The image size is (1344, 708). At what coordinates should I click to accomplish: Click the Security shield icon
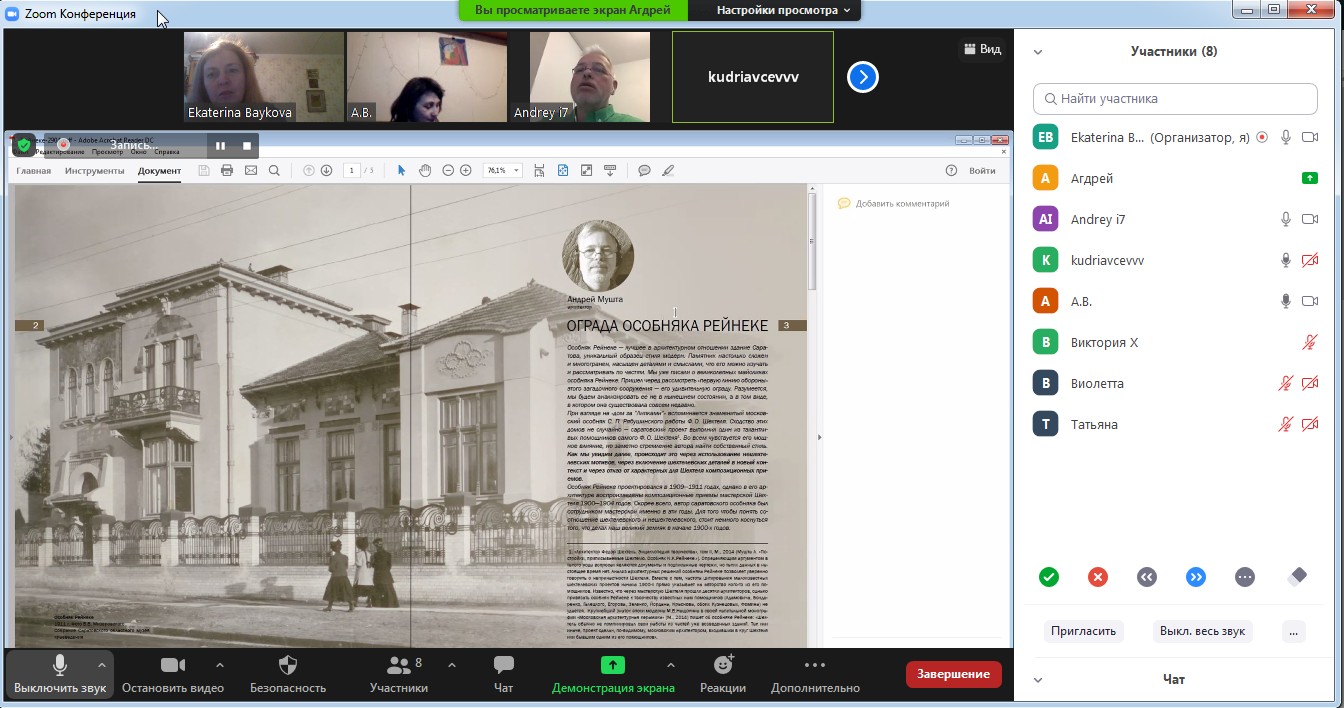click(288, 666)
